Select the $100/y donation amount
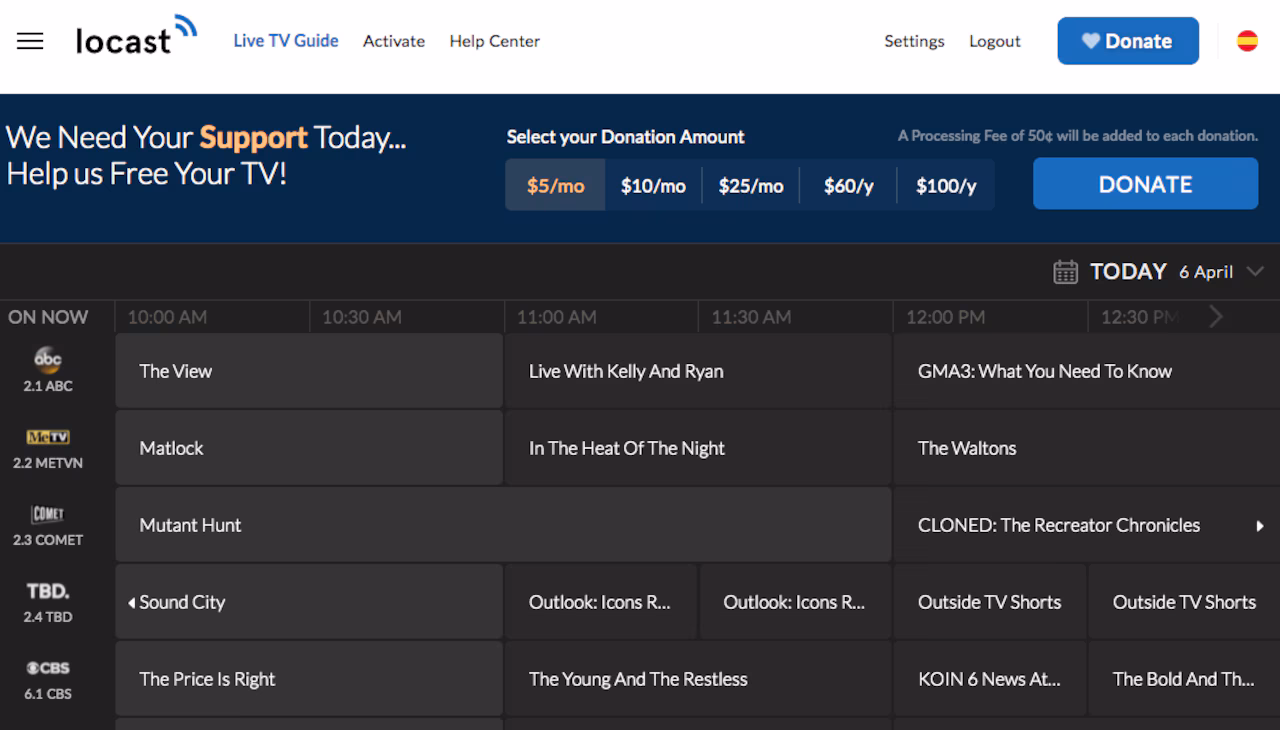1280x730 pixels. (945, 184)
